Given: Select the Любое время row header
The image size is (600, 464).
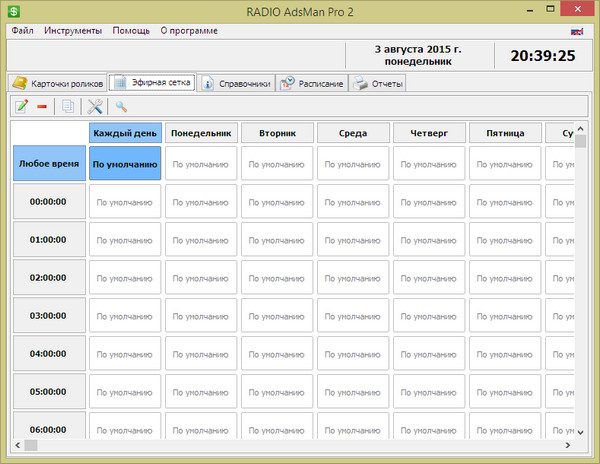Looking at the screenshot, I should tap(49, 164).
